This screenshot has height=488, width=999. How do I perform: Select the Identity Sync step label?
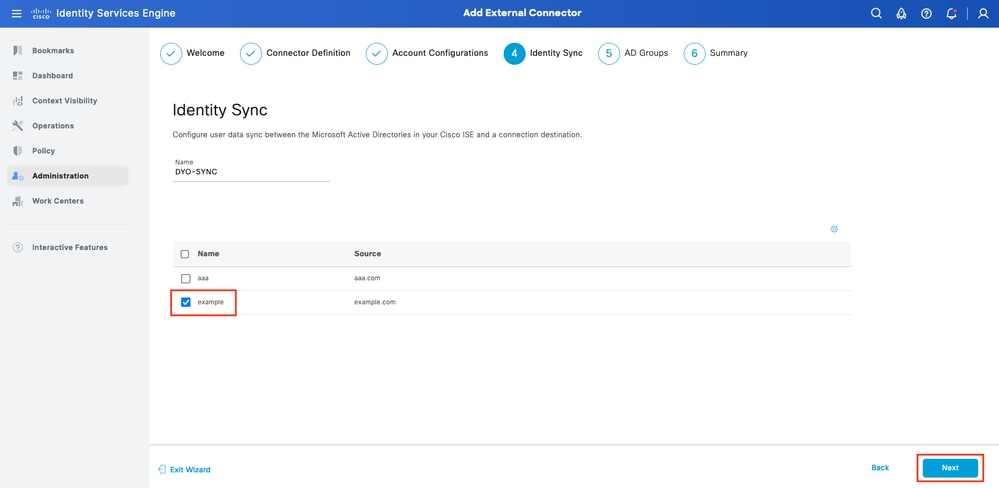[x=556, y=53]
